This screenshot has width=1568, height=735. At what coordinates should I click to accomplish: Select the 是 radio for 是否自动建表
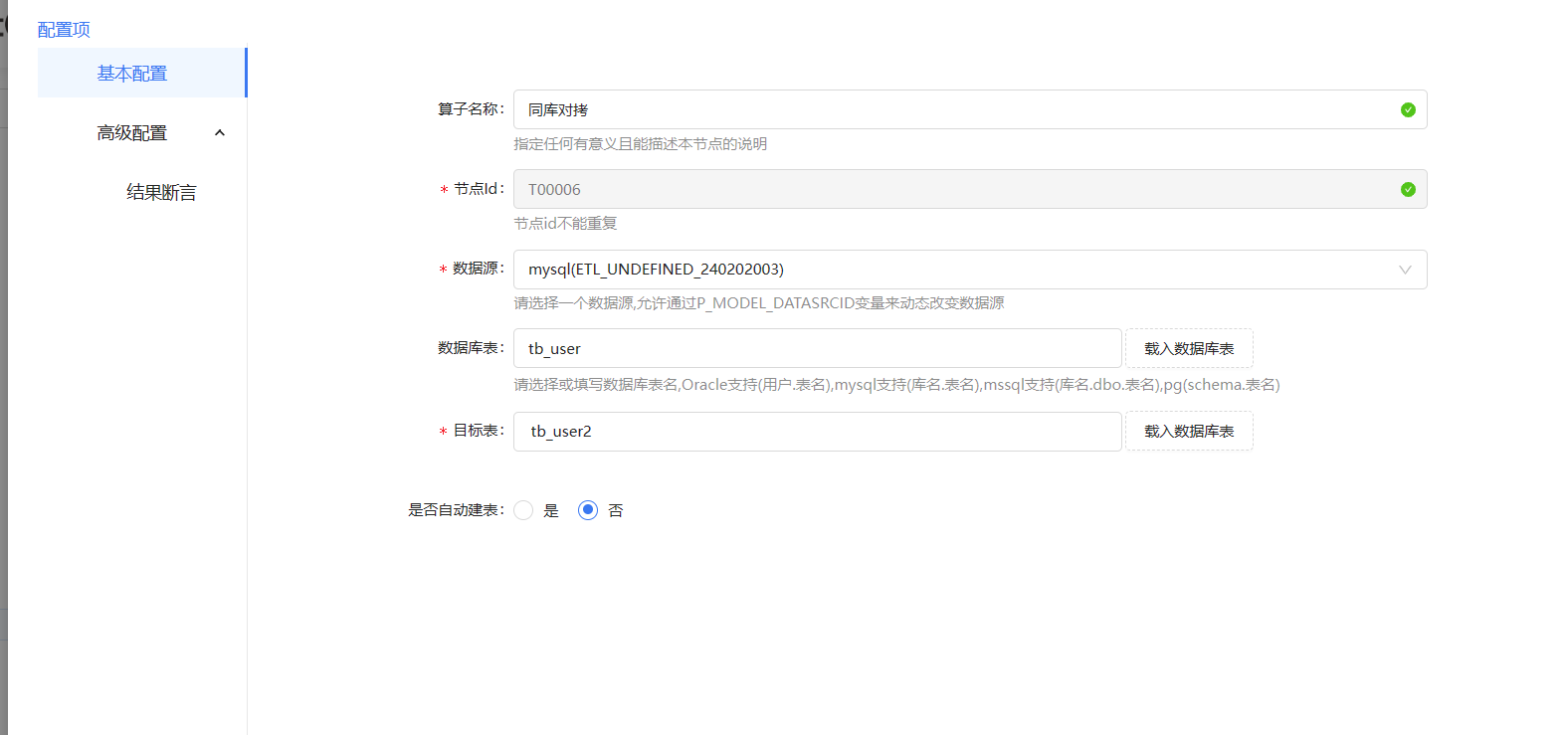[524, 510]
